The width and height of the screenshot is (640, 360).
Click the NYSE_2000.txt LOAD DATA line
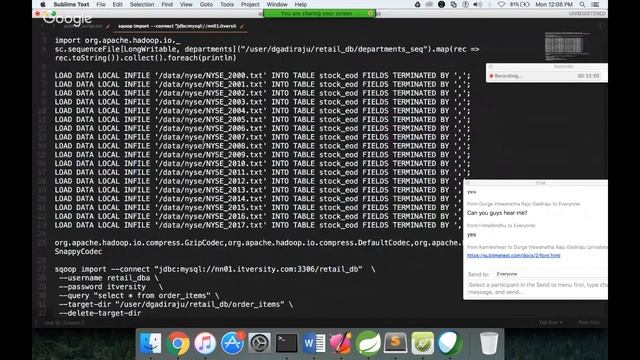coord(262,76)
